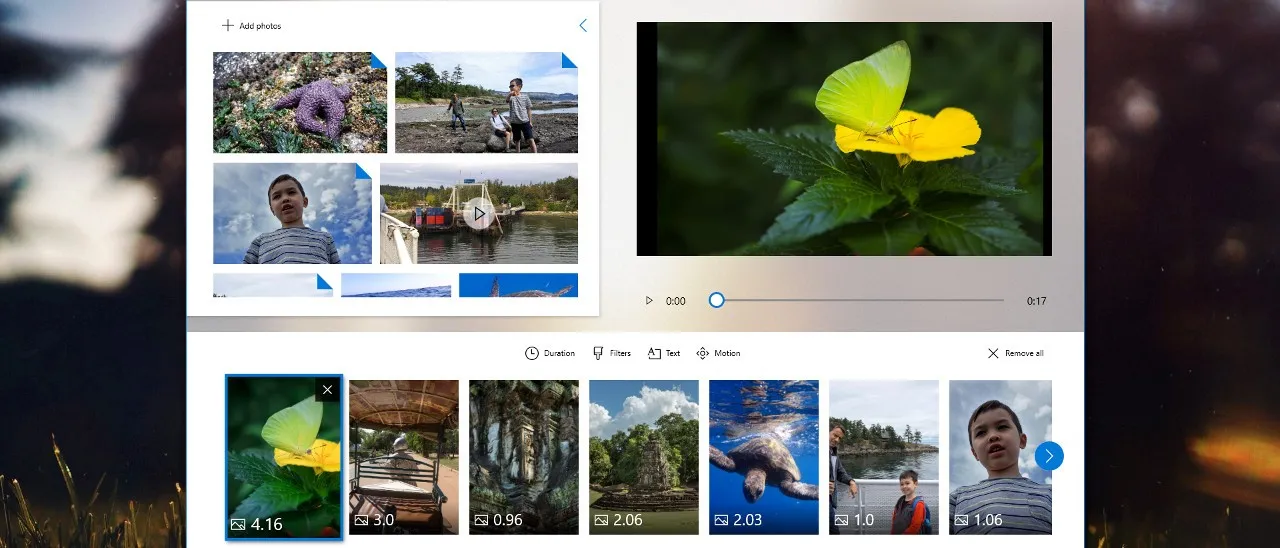The width and height of the screenshot is (1280, 548).
Task: Open the Filters tool
Action: 598,353
